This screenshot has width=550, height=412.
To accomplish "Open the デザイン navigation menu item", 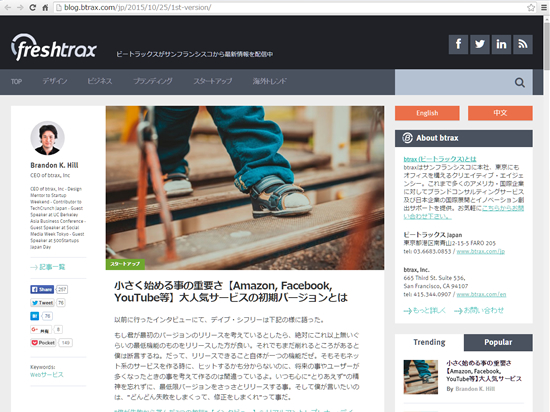I will click(55, 81).
